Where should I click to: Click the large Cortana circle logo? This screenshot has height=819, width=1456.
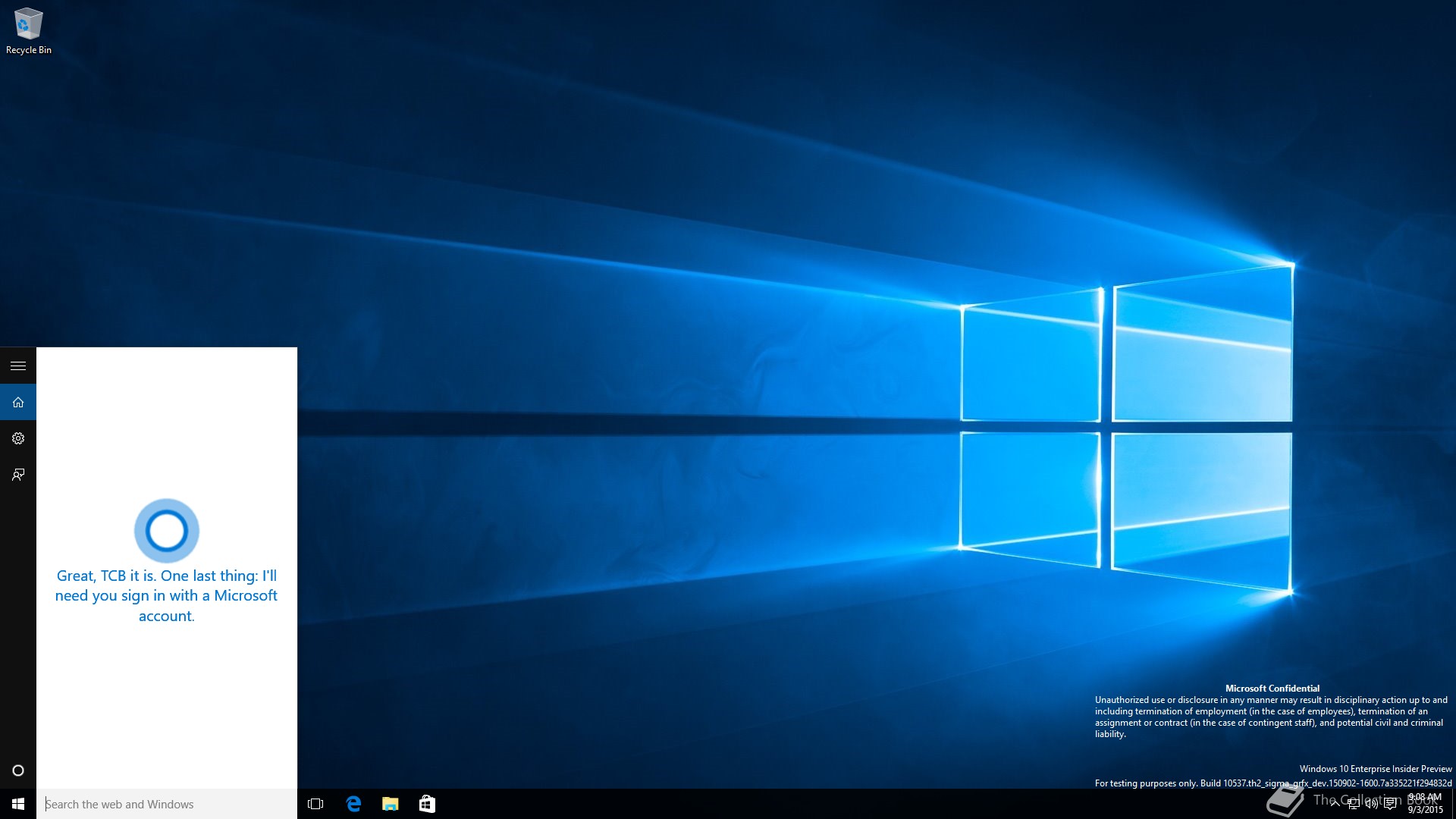(x=167, y=531)
